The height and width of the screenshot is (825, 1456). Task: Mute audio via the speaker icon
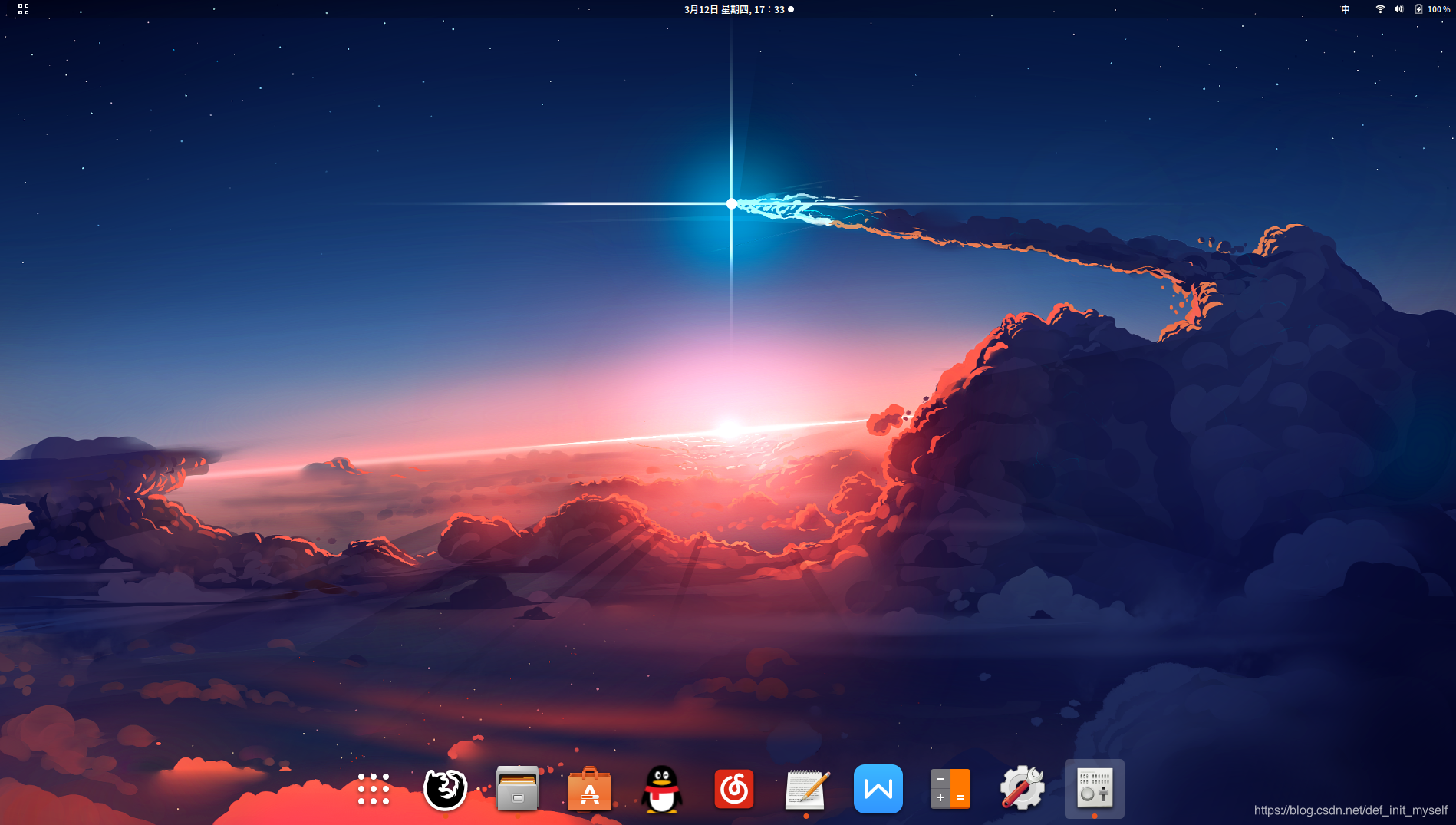(x=1398, y=9)
